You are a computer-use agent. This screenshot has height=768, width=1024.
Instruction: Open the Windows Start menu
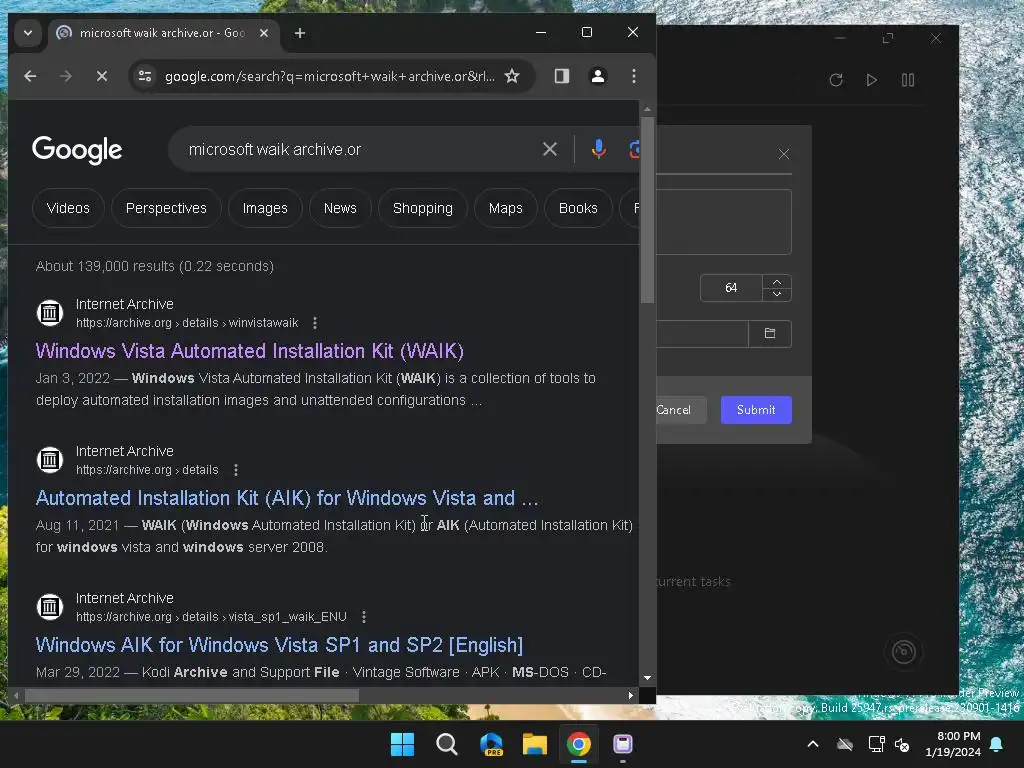402,744
